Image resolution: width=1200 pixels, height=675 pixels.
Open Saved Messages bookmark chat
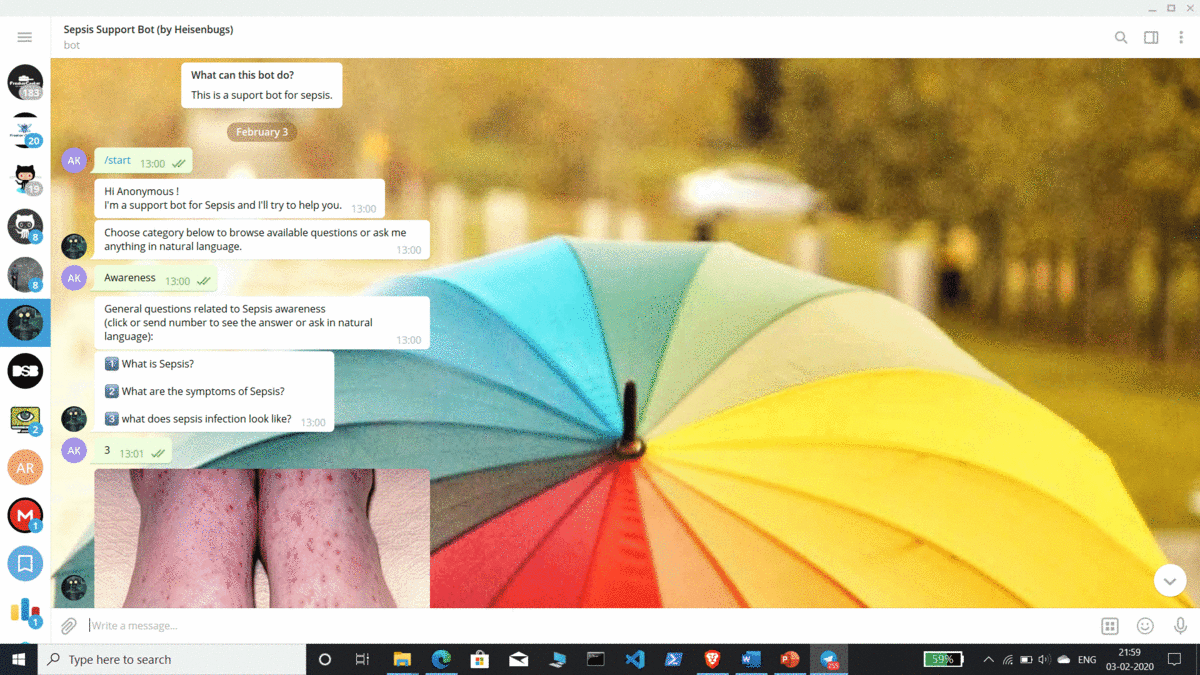(x=25, y=563)
